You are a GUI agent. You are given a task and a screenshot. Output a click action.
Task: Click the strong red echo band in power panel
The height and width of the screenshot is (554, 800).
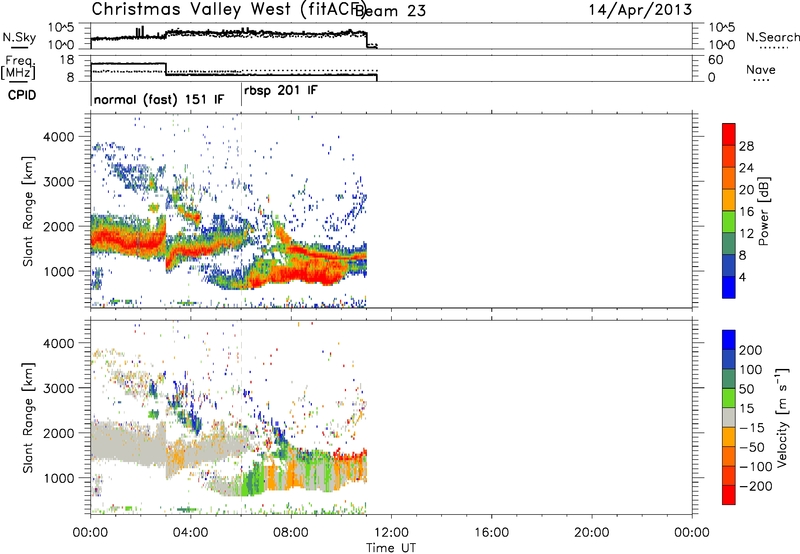coord(128,241)
